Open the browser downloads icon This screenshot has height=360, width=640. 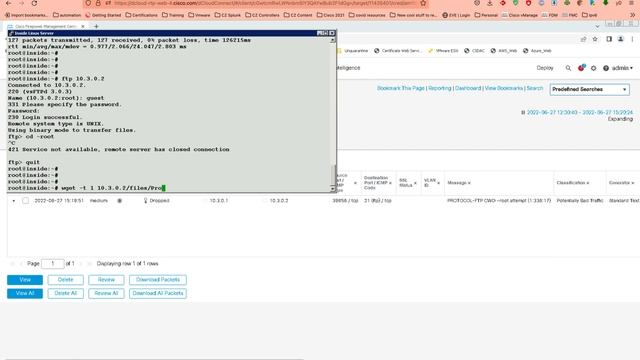[490, 3]
